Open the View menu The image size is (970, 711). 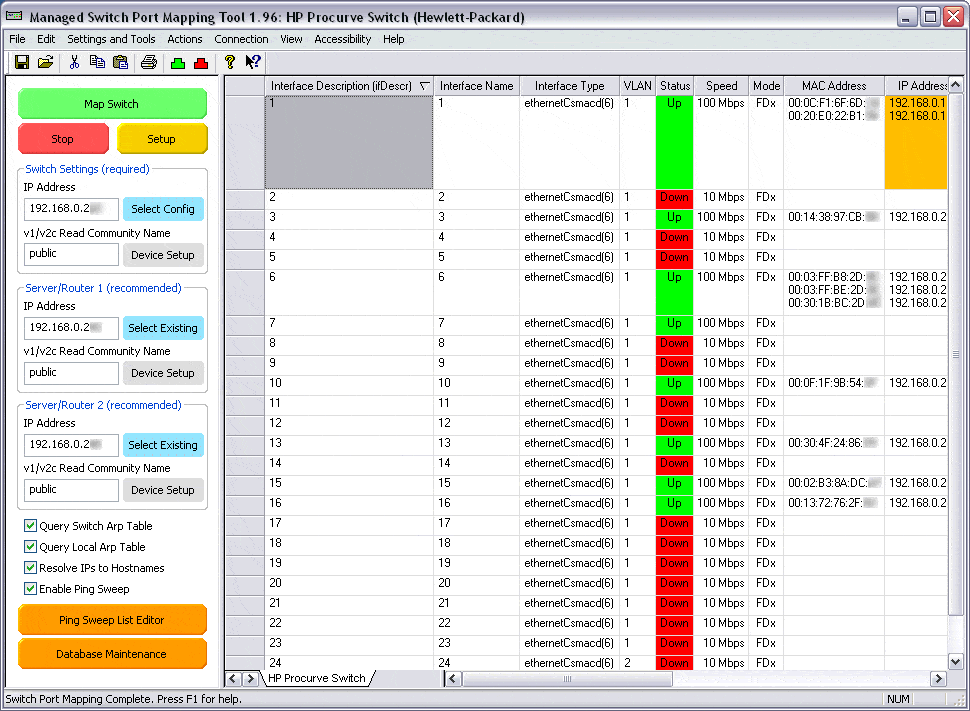point(291,39)
